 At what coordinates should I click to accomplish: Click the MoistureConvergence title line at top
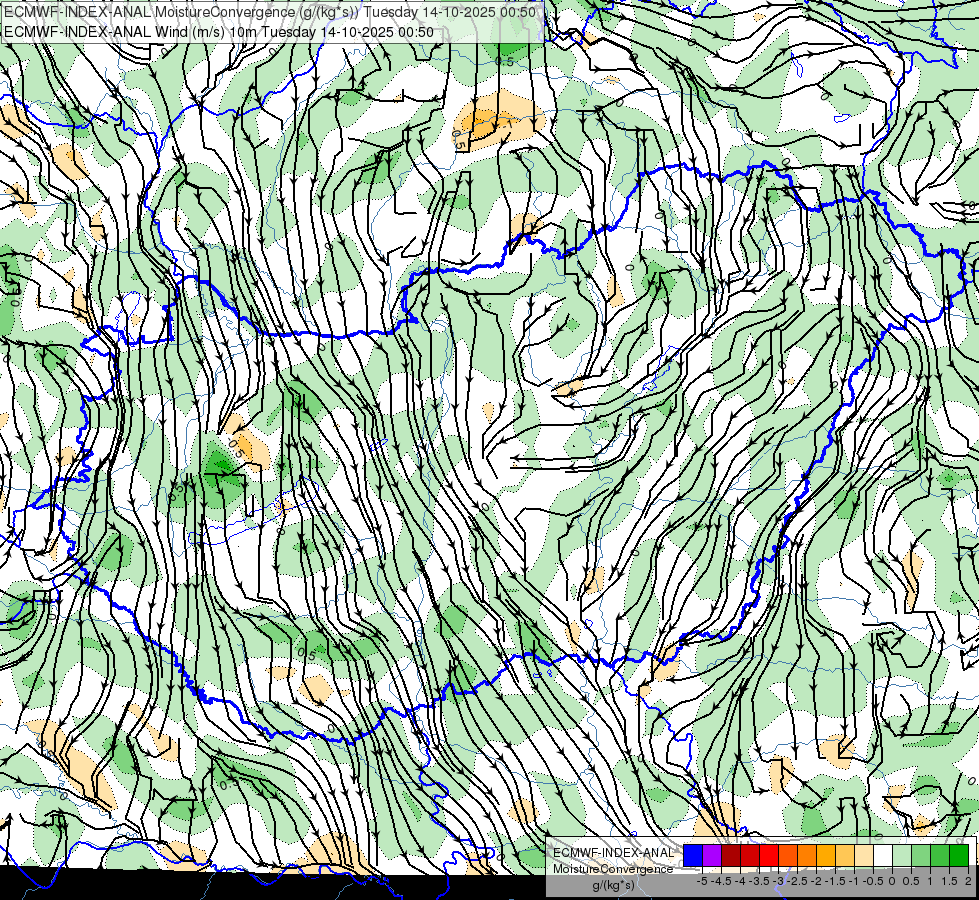click(270, 12)
